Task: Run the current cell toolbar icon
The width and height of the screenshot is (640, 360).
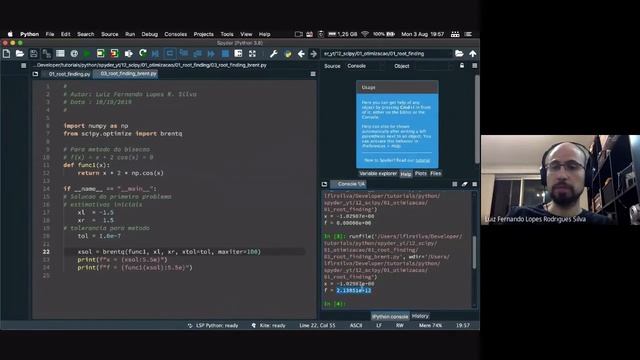Action: point(100,53)
